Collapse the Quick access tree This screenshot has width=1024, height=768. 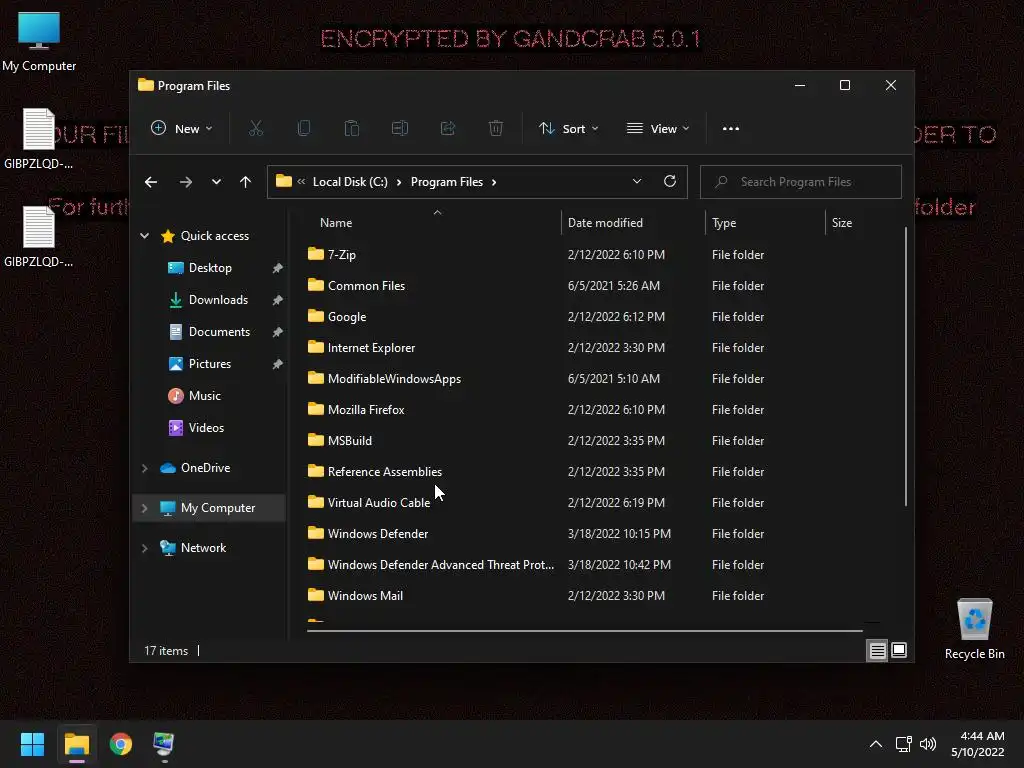pyautogui.click(x=144, y=236)
